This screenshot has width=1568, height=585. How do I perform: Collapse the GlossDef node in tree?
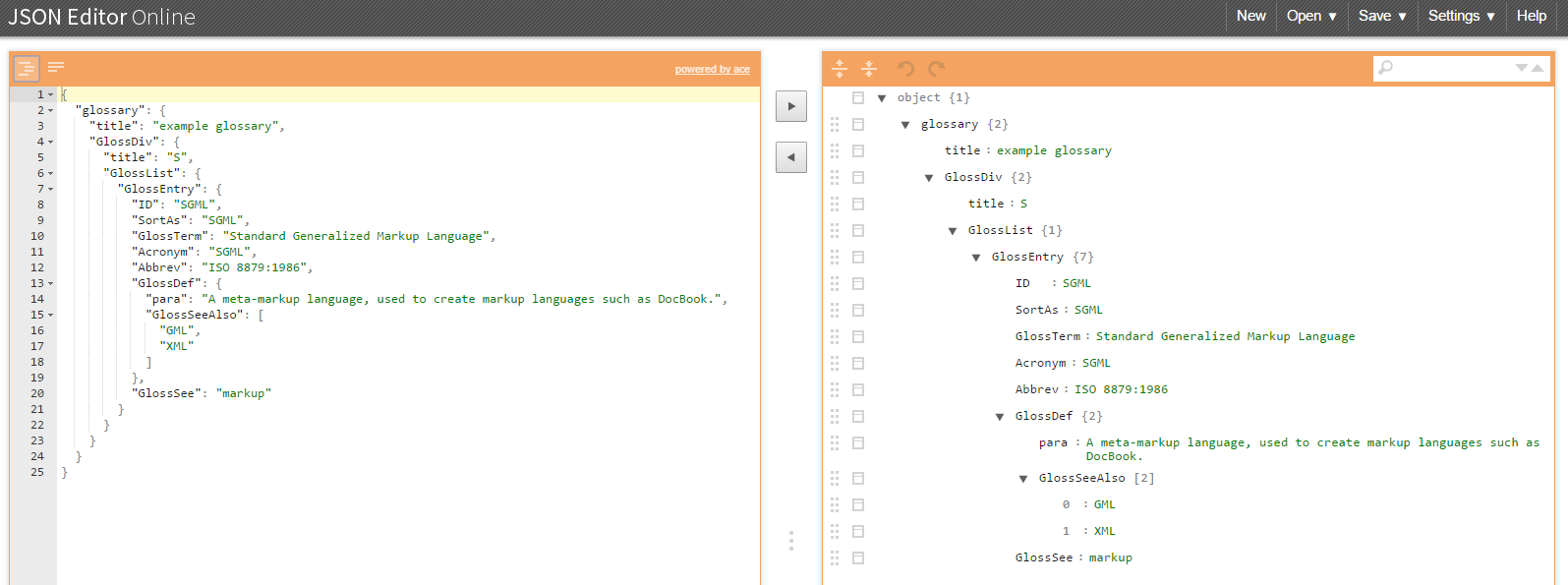[1000, 417]
